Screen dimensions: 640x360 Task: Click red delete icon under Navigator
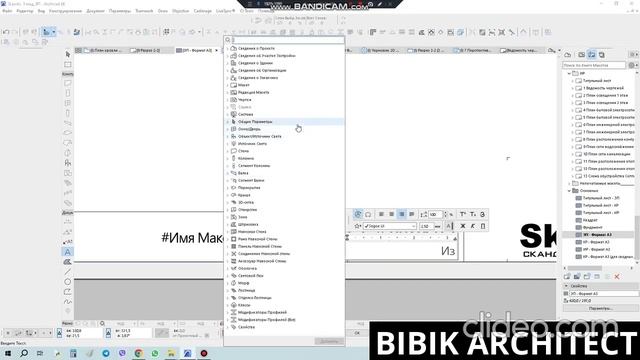pos(617,277)
